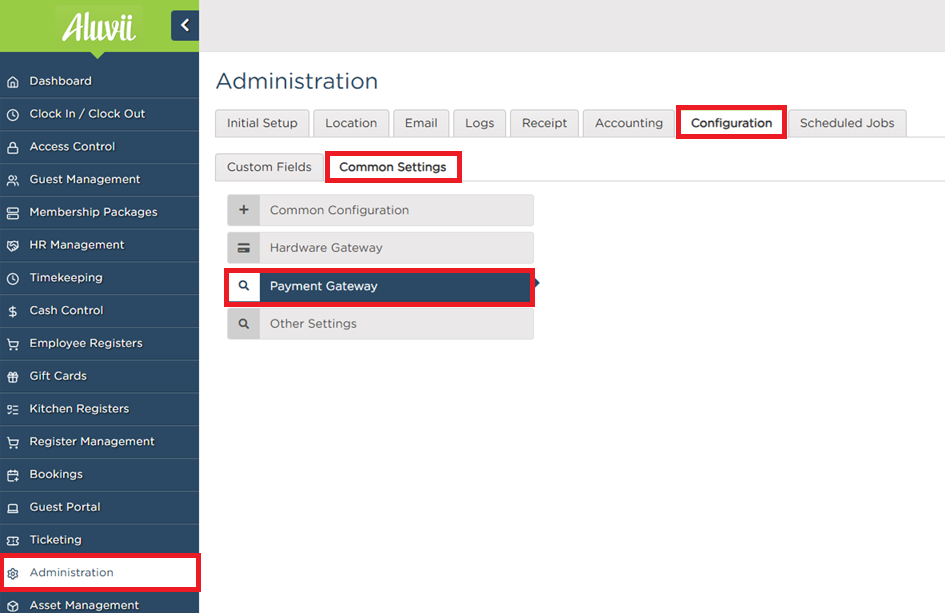The width and height of the screenshot is (945, 613).
Task: Click the Aluvii logo
Action: coord(99,27)
